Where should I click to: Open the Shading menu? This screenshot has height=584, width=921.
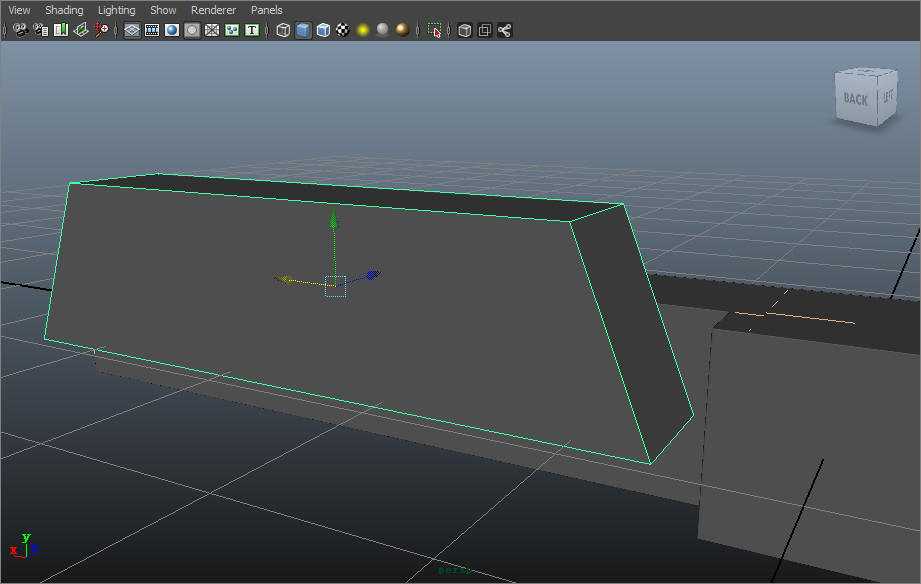tap(64, 10)
